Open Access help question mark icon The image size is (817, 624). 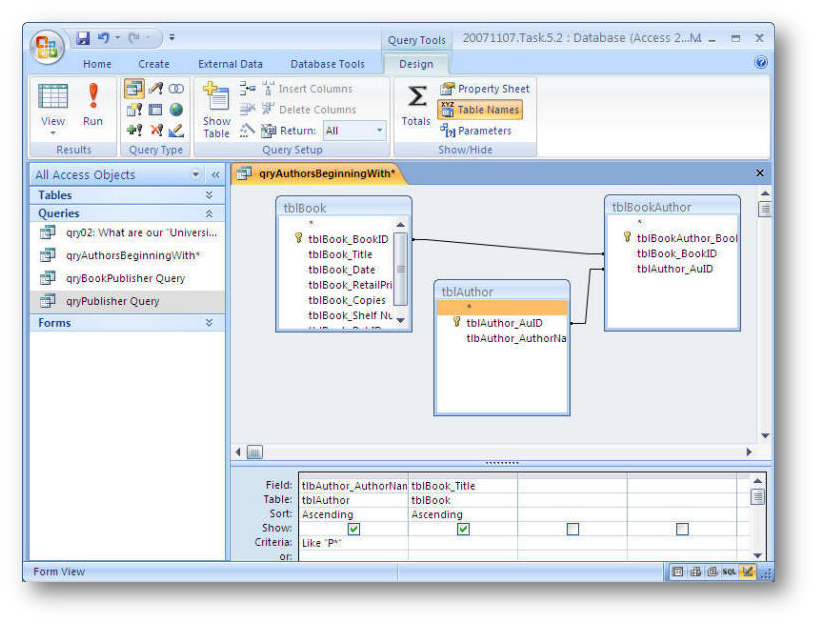pyautogui.click(x=761, y=62)
